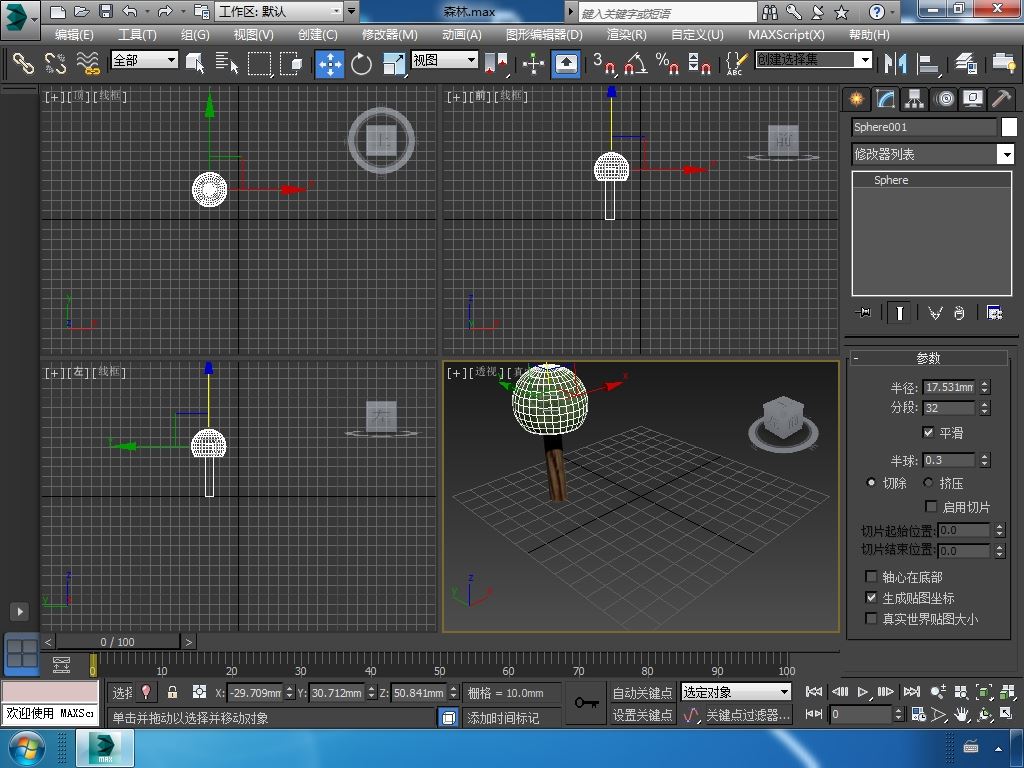Screen dimensions: 1024x768
Task: Click the 自动关键点 button
Action: (642, 692)
